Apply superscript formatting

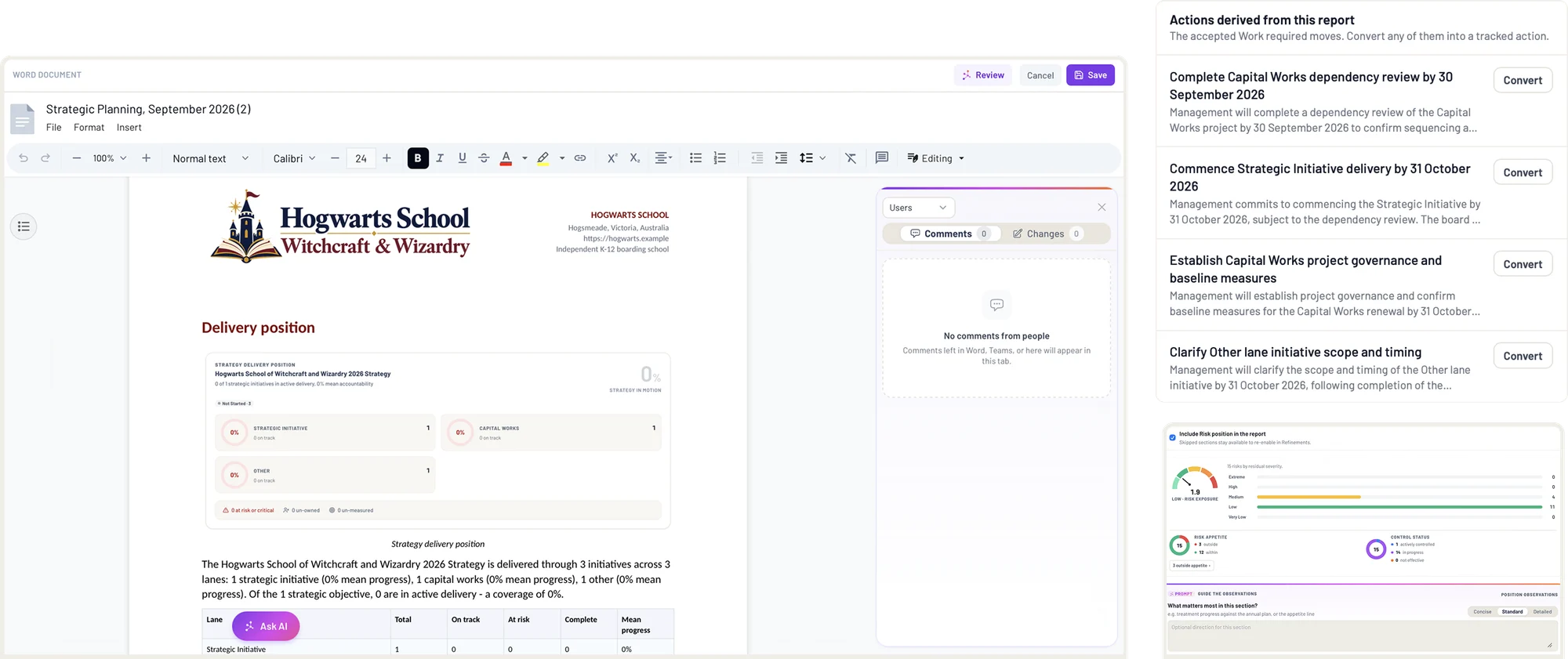(x=612, y=158)
